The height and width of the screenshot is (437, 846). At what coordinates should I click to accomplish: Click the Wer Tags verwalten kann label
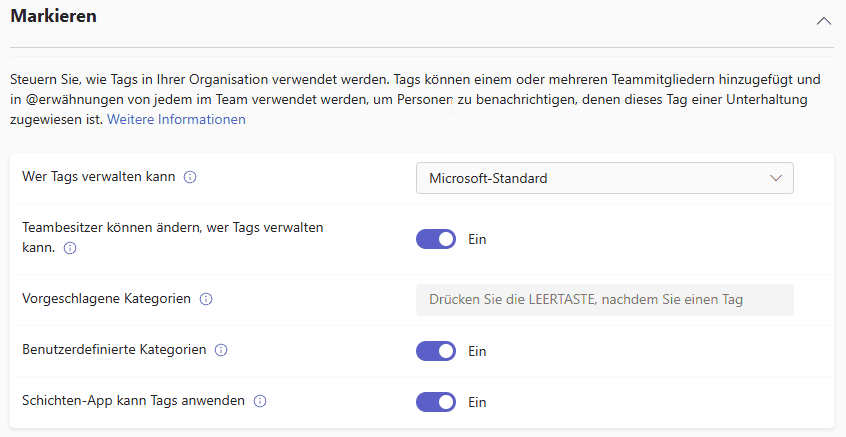tap(99, 176)
